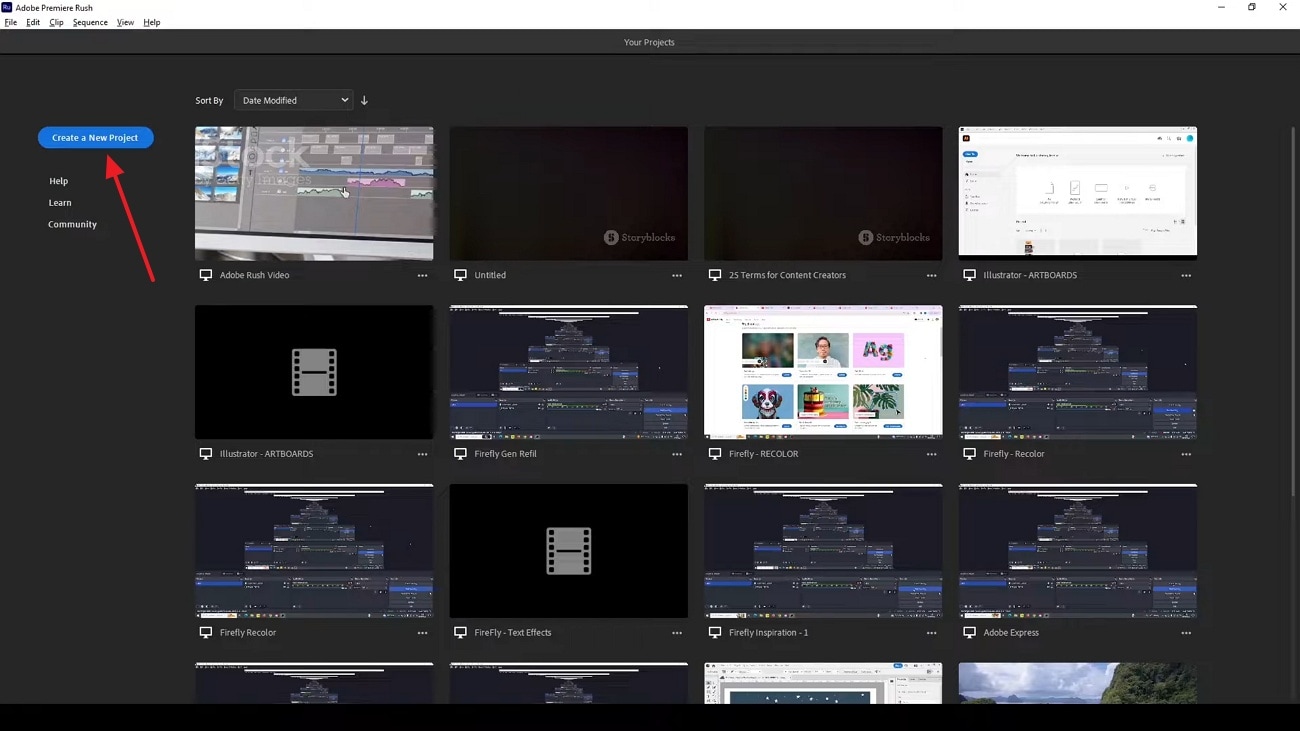Screen dimensions: 1300x731
Task: Click the Premiere Rush logo in the title bar
Action: (8, 7)
